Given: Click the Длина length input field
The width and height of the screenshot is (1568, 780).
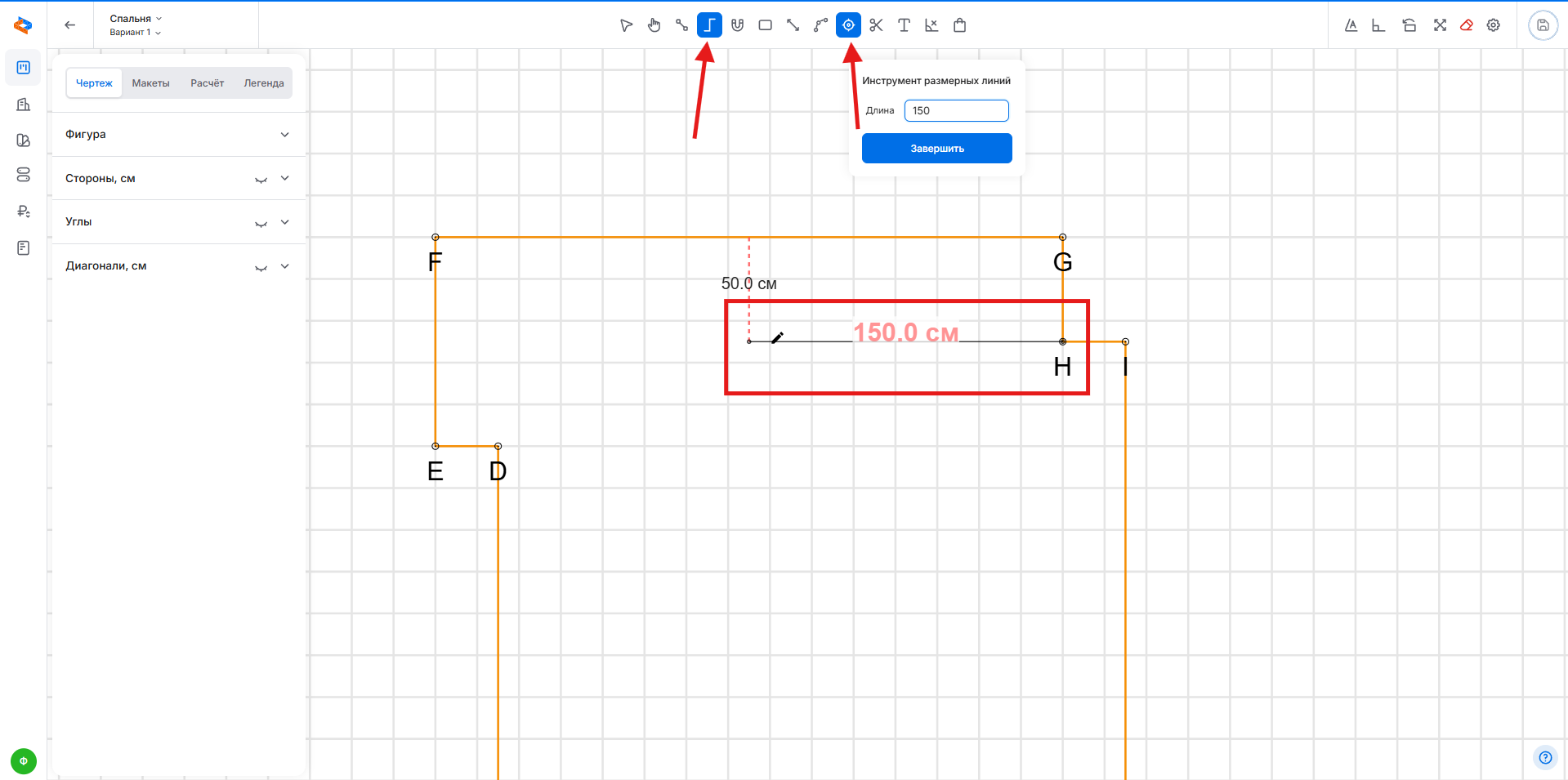Looking at the screenshot, I should click(x=956, y=111).
